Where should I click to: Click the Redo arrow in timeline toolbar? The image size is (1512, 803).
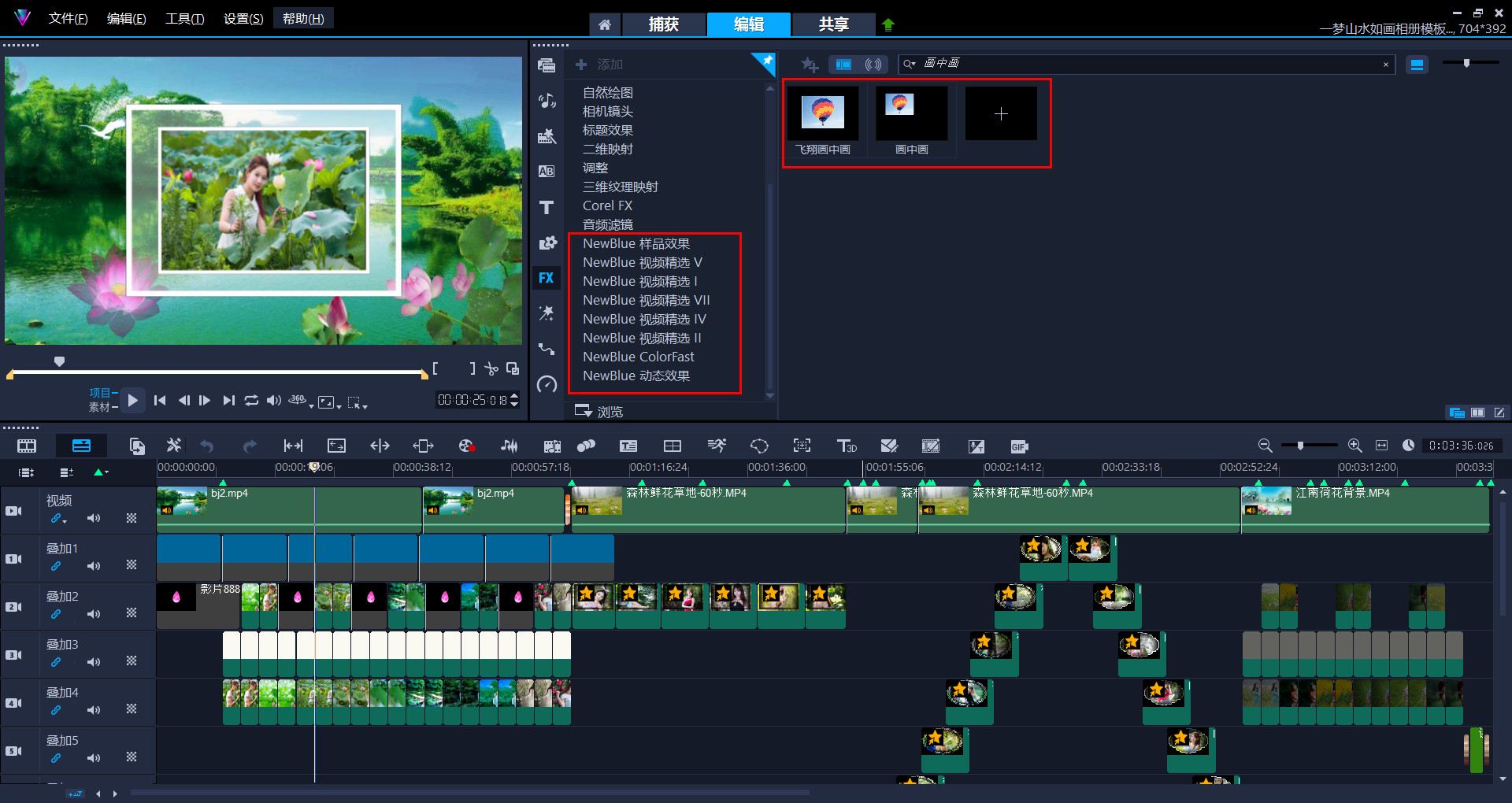click(x=250, y=446)
